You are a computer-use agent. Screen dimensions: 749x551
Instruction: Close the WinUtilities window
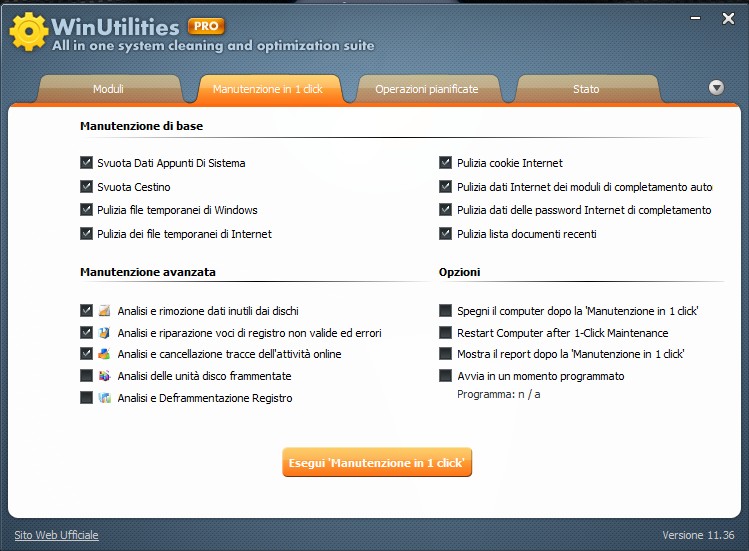pyautogui.click(x=728, y=19)
